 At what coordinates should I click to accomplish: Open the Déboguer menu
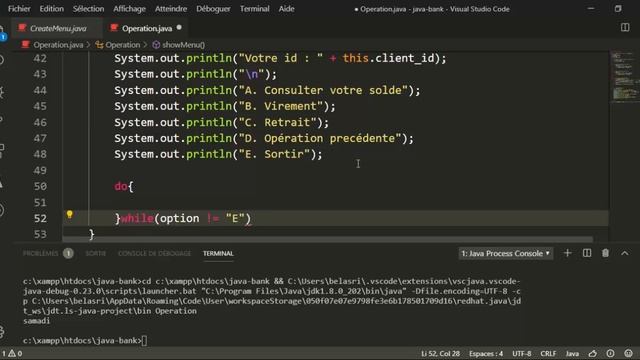(213, 9)
